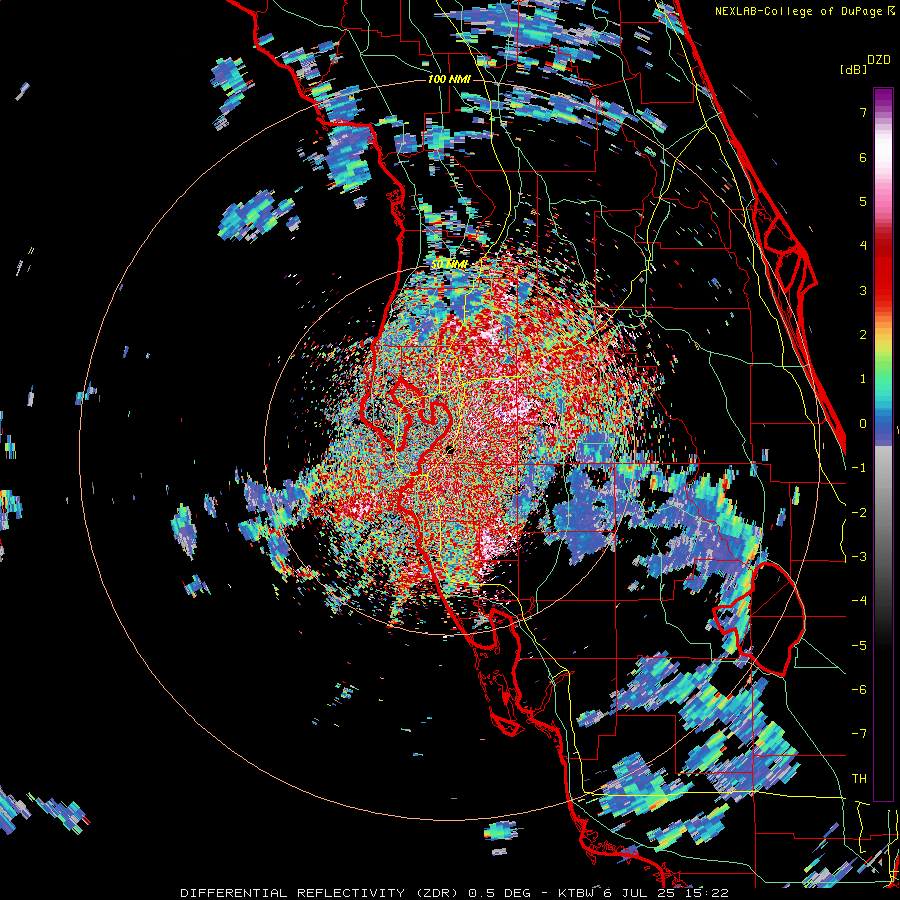Click the 7 value on color scale

863,112
